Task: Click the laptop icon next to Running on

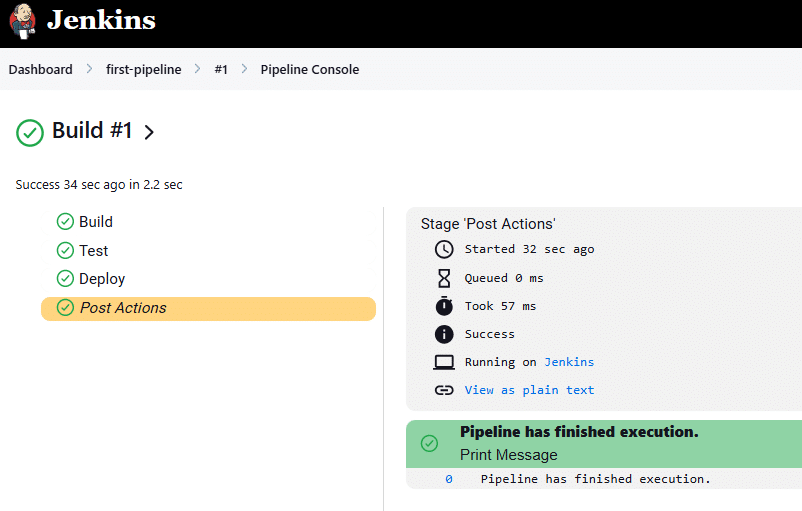Action: coord(444,362)
